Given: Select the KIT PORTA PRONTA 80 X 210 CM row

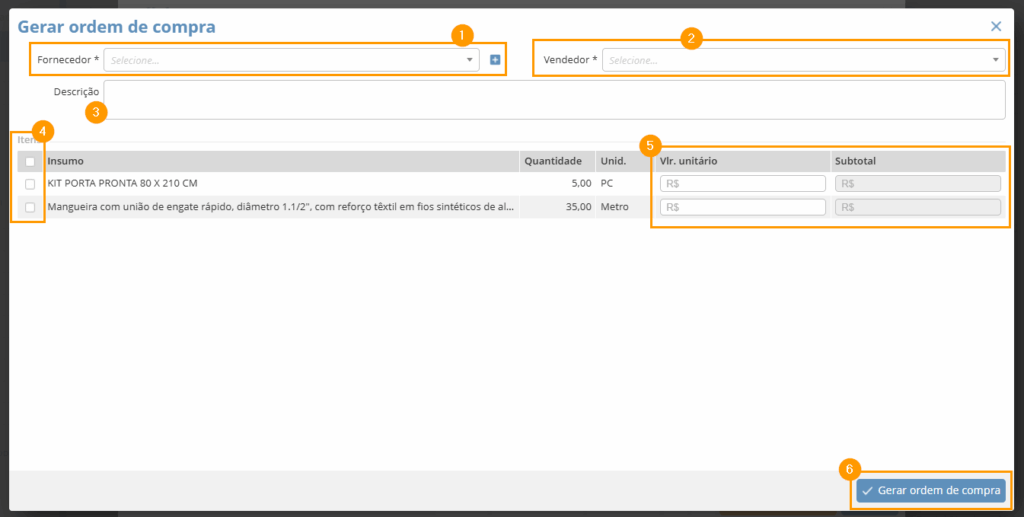Looking at the screenshot, I should [122, 184].
